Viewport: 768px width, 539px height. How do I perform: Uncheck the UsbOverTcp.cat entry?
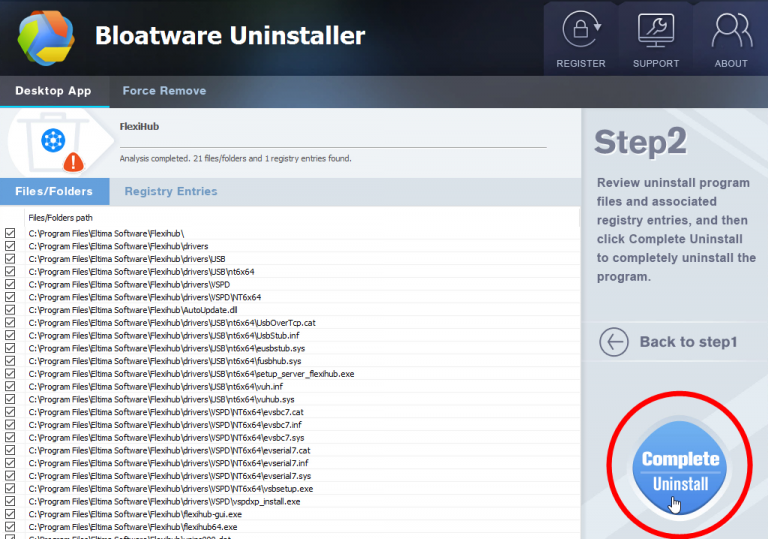coord(10,322)
